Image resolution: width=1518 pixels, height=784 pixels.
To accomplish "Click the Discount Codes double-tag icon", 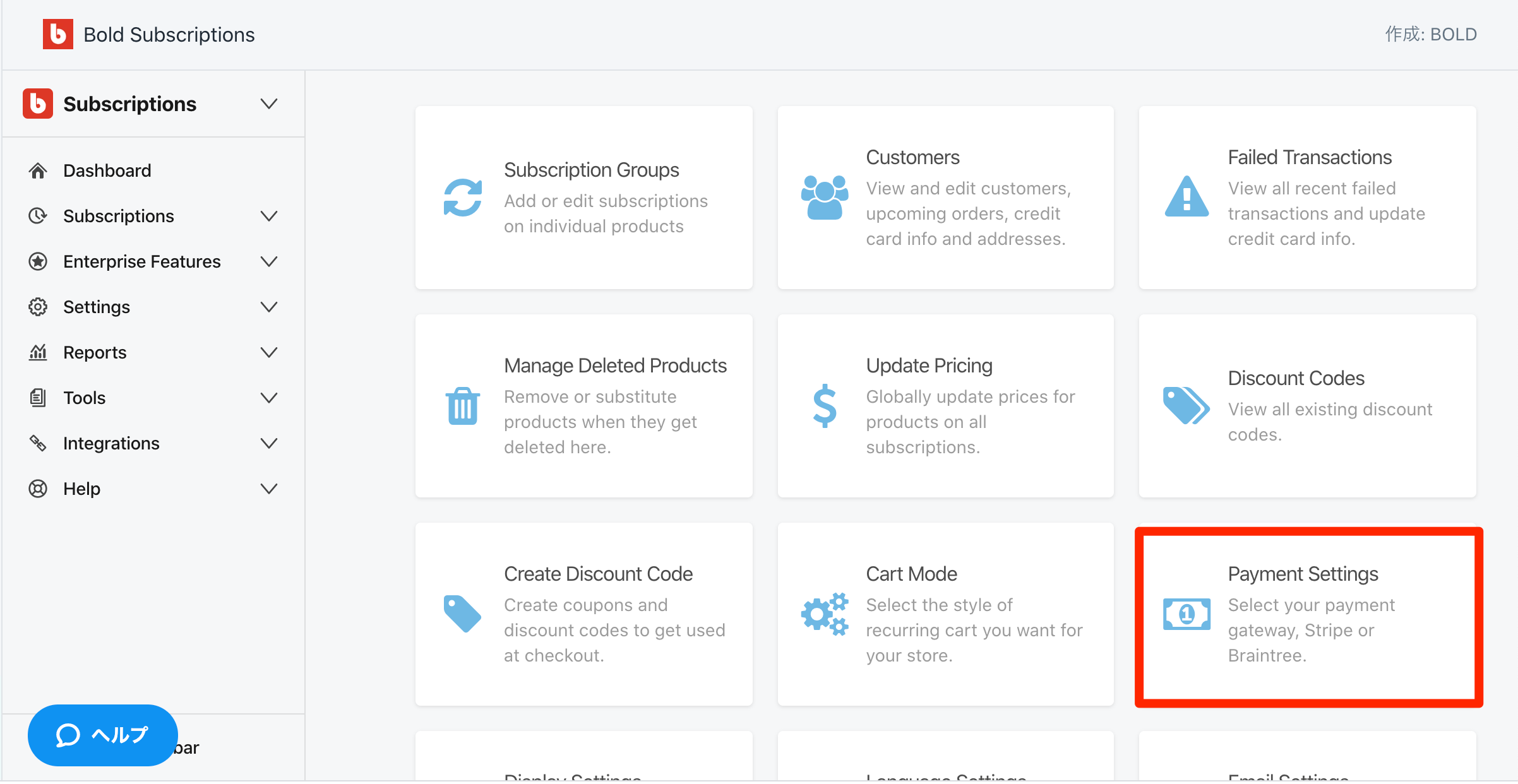I will tap(1186, 406).
